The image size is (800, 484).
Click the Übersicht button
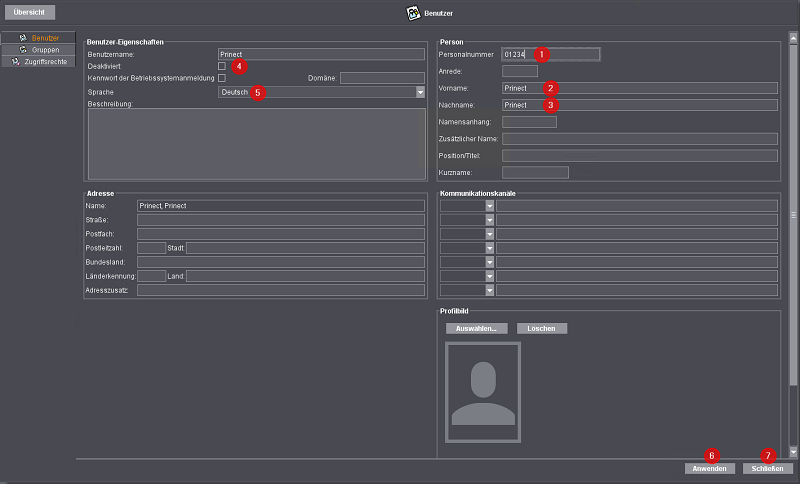[x=28, y=13]
